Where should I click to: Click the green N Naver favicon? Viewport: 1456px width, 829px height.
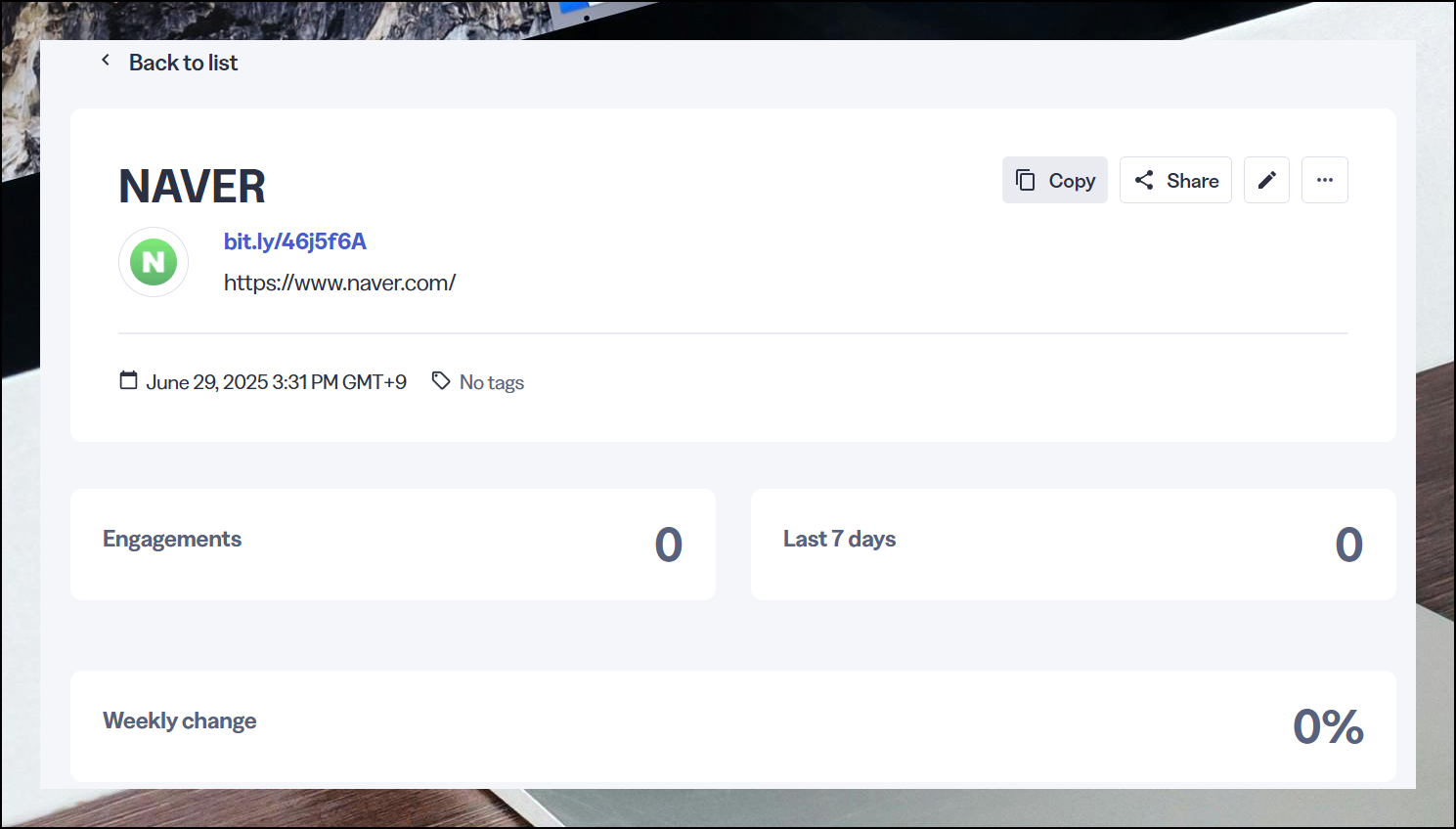154,262
